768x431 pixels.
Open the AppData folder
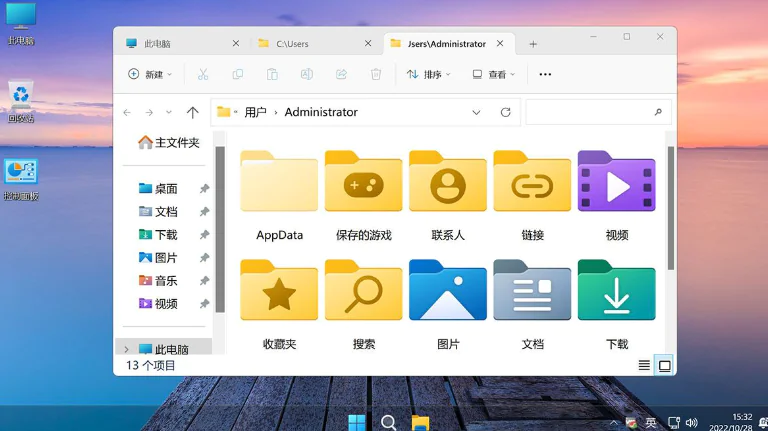coord(279,196)
